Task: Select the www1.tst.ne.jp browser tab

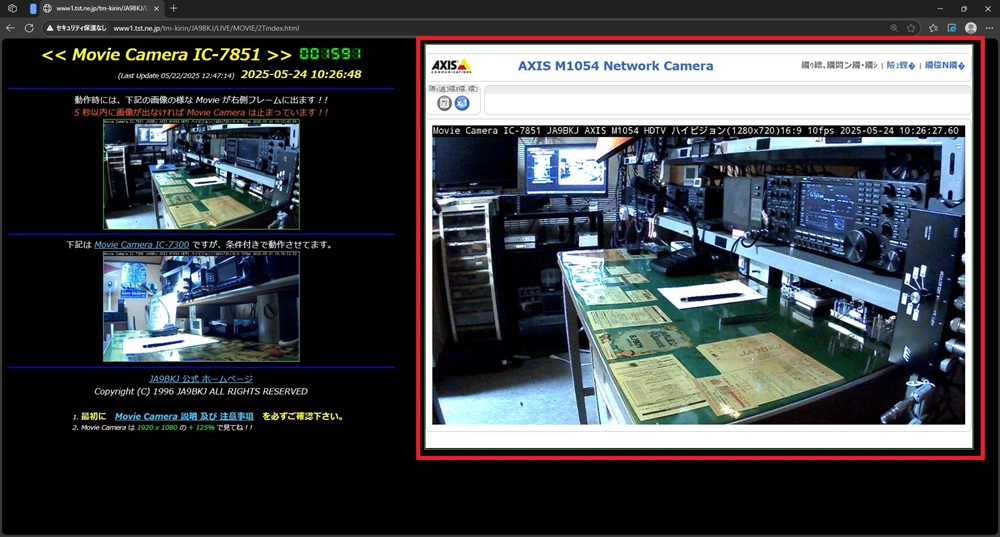Action: (101, 8)
